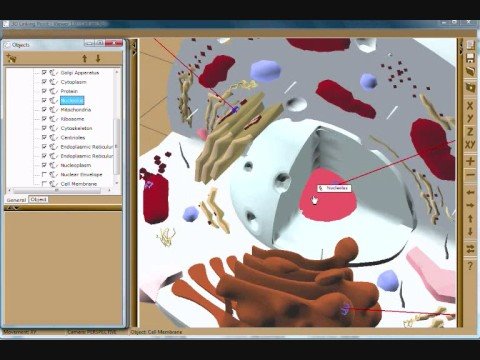Select the XY plane movement button
The image size is (480, 360).
[470, 145]
